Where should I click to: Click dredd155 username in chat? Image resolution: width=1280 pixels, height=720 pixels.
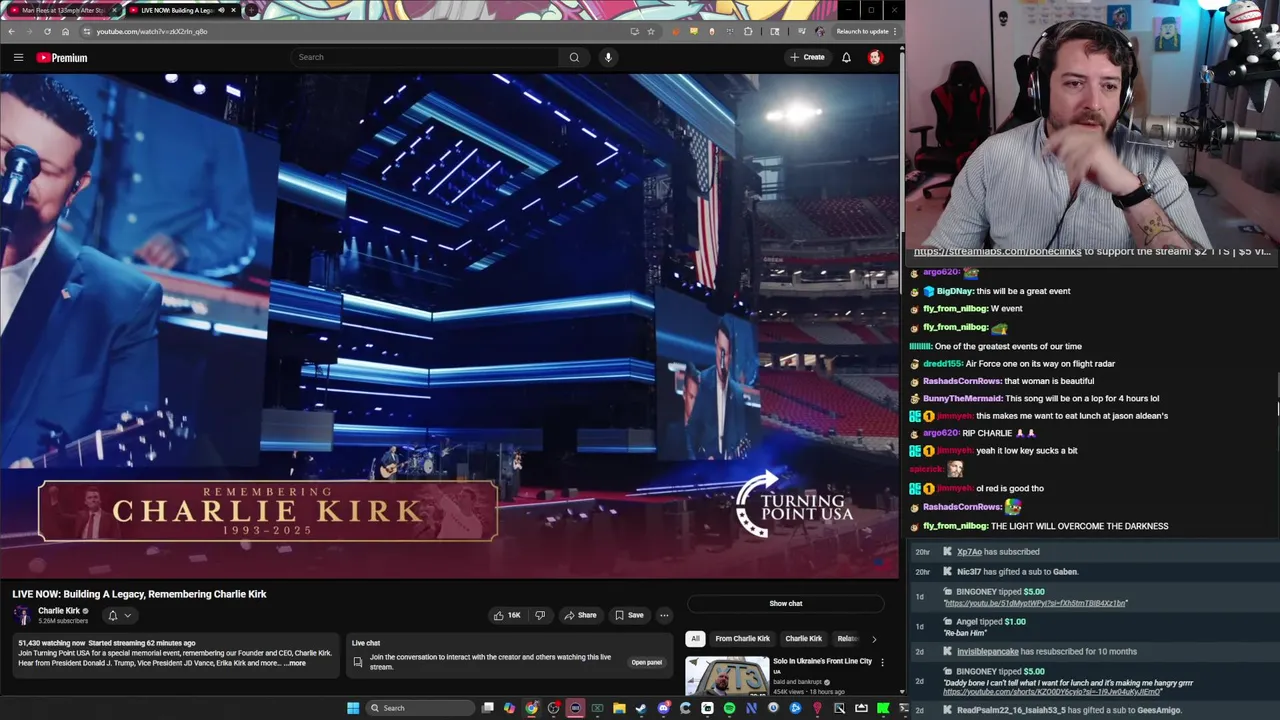(942, 363)
